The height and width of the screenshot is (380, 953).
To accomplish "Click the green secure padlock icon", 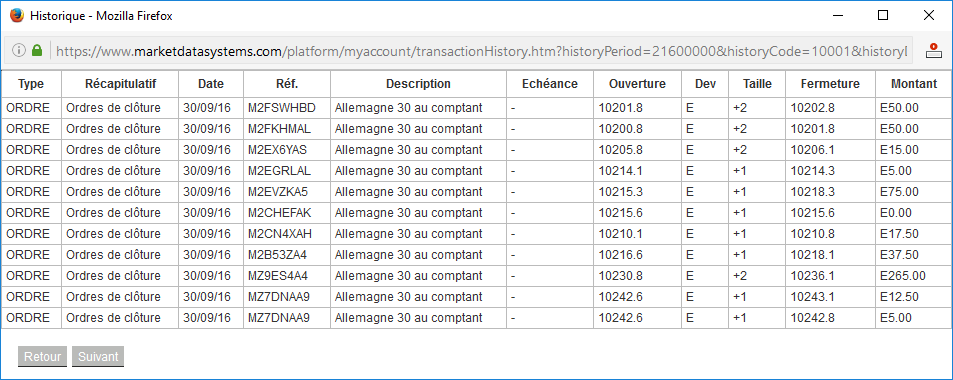I will click(x=36, y=50).
